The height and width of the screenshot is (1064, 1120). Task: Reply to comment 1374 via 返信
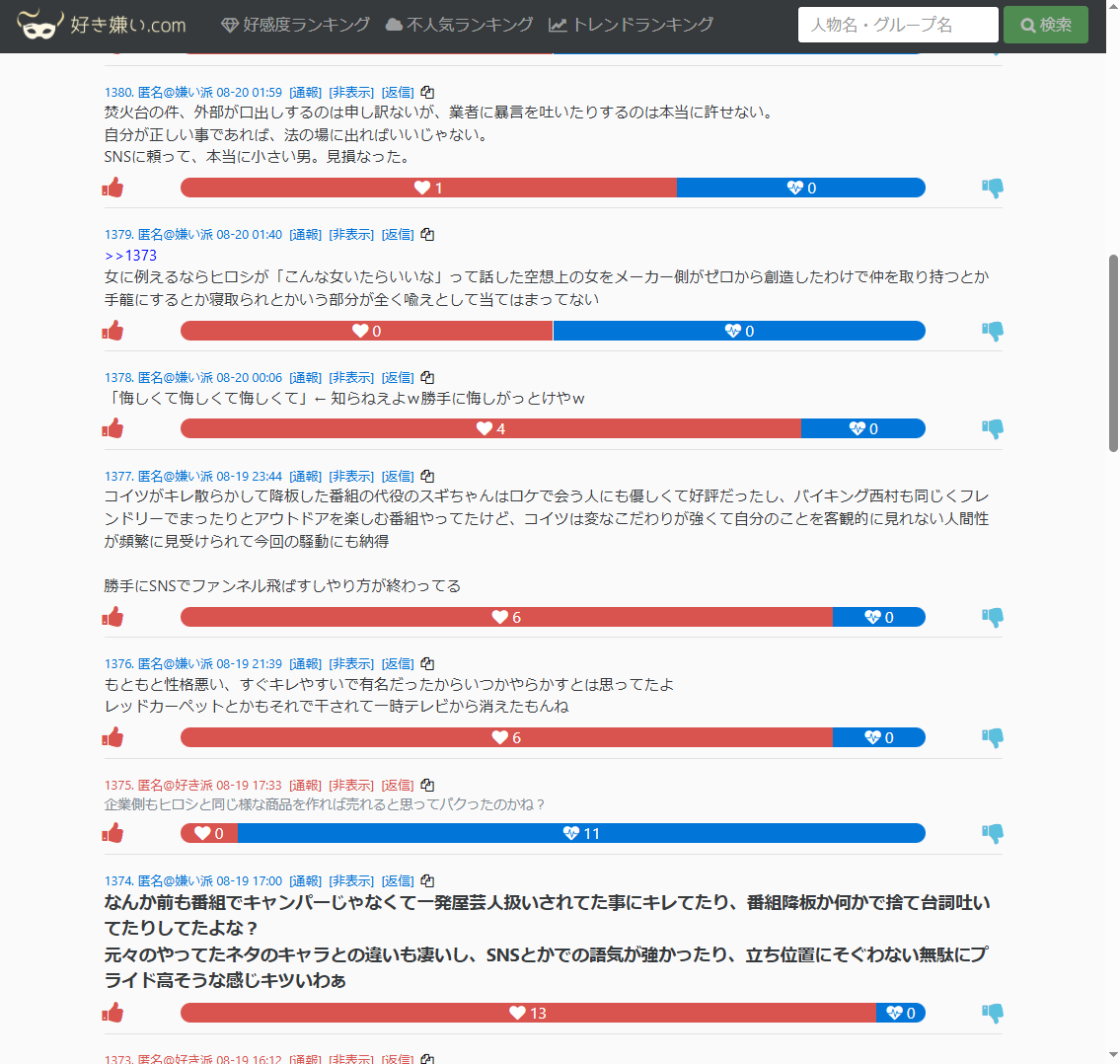[398, 881]
